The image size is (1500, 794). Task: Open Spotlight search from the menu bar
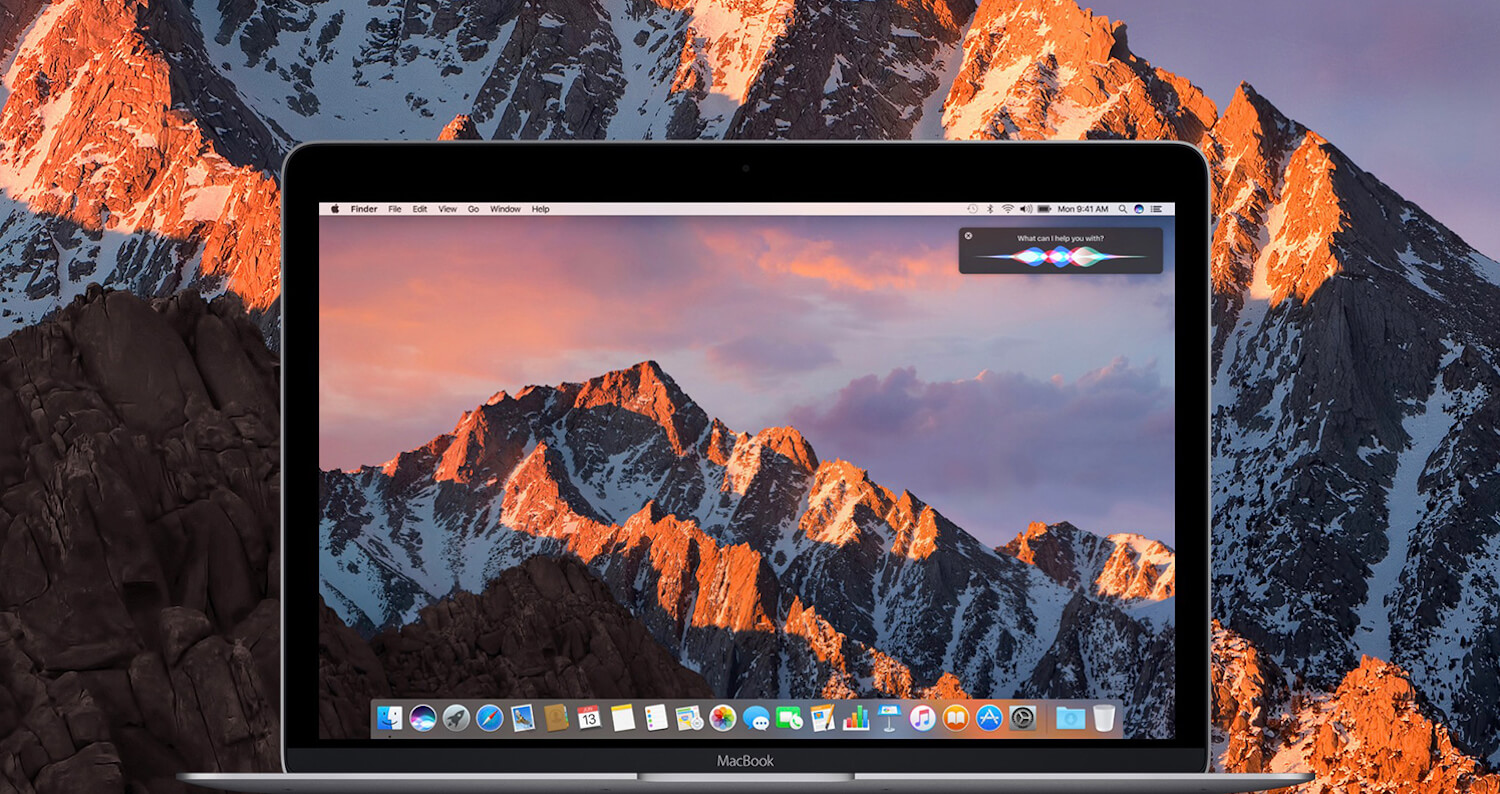click(1122, 208)
